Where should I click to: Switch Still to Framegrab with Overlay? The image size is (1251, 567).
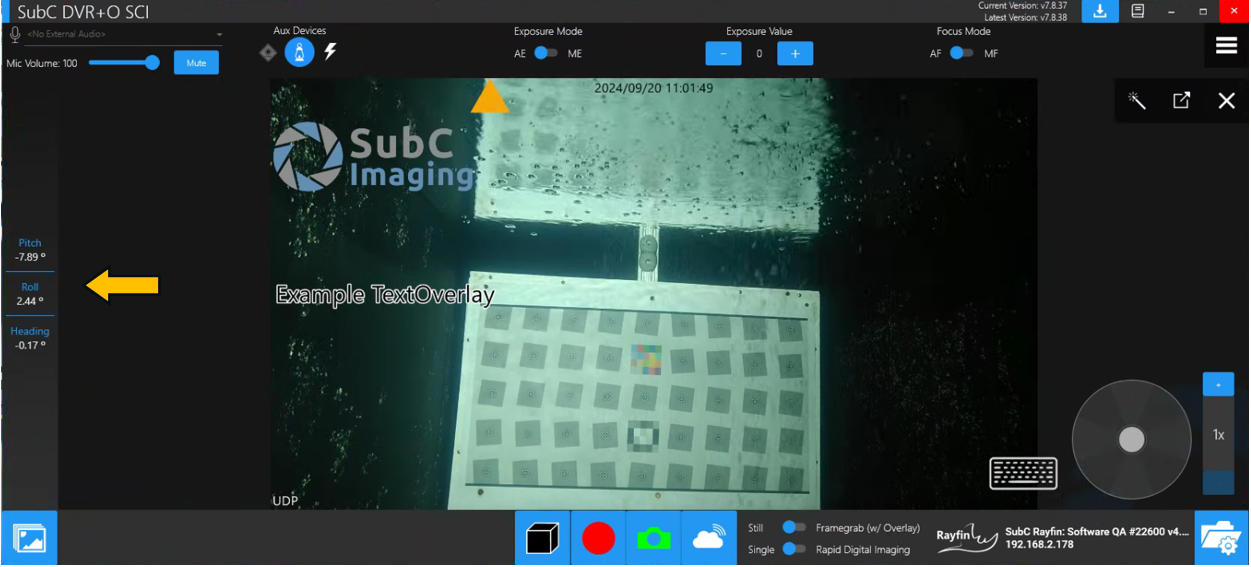tap(794, 527)
